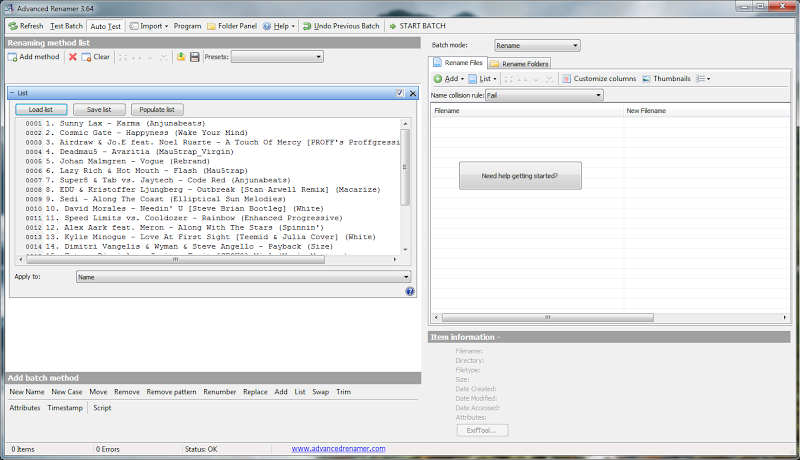The width and height of the screenshot is (800, 460).
Task: Open the Program menu
Action: (187, 26)
